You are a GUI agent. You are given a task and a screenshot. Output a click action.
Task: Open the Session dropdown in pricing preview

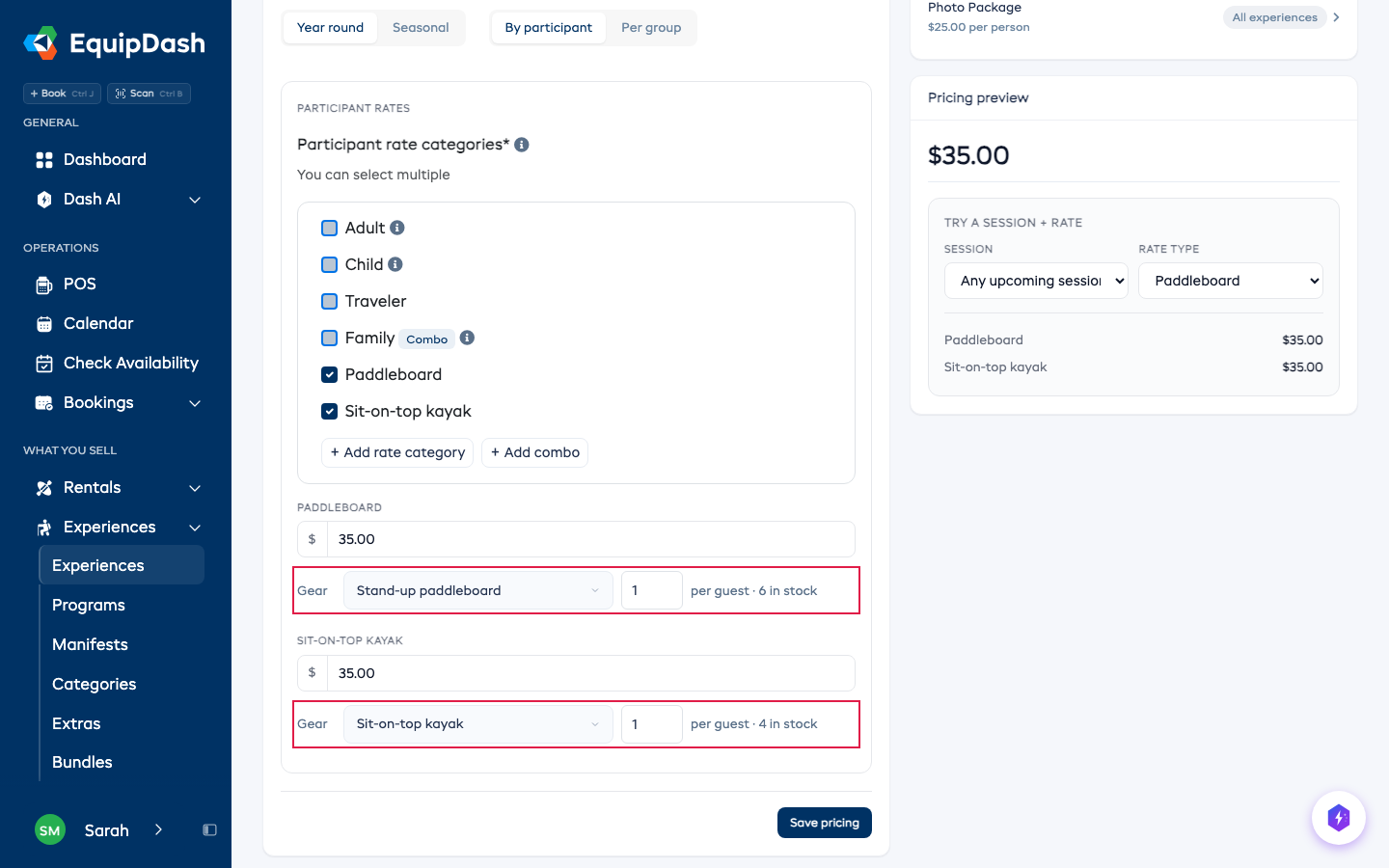pos(1036,281)
